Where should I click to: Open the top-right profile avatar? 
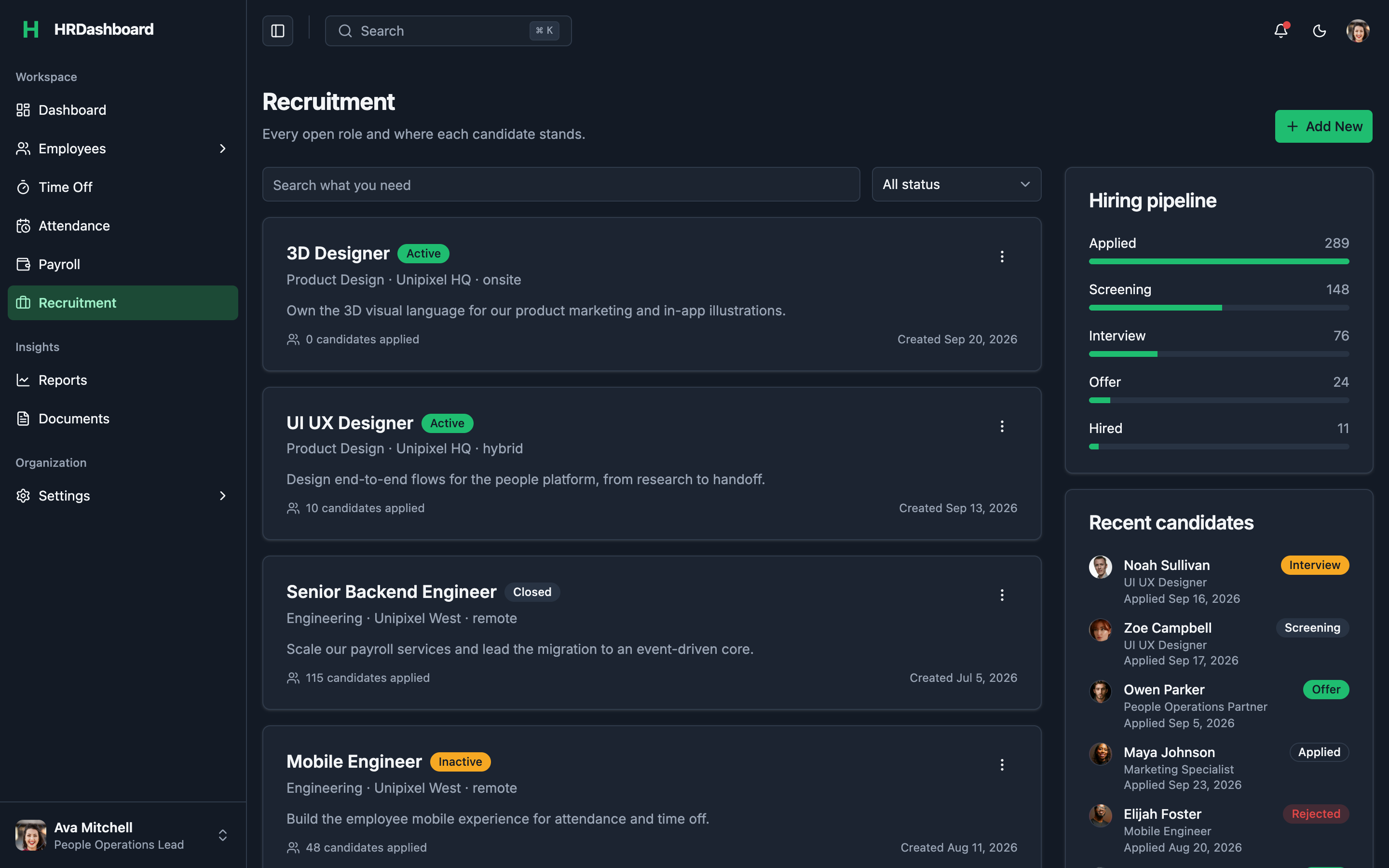point(1358,31)
